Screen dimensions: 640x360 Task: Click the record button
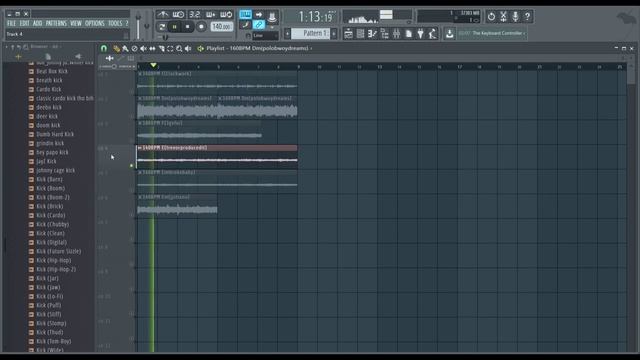(201, 27)
